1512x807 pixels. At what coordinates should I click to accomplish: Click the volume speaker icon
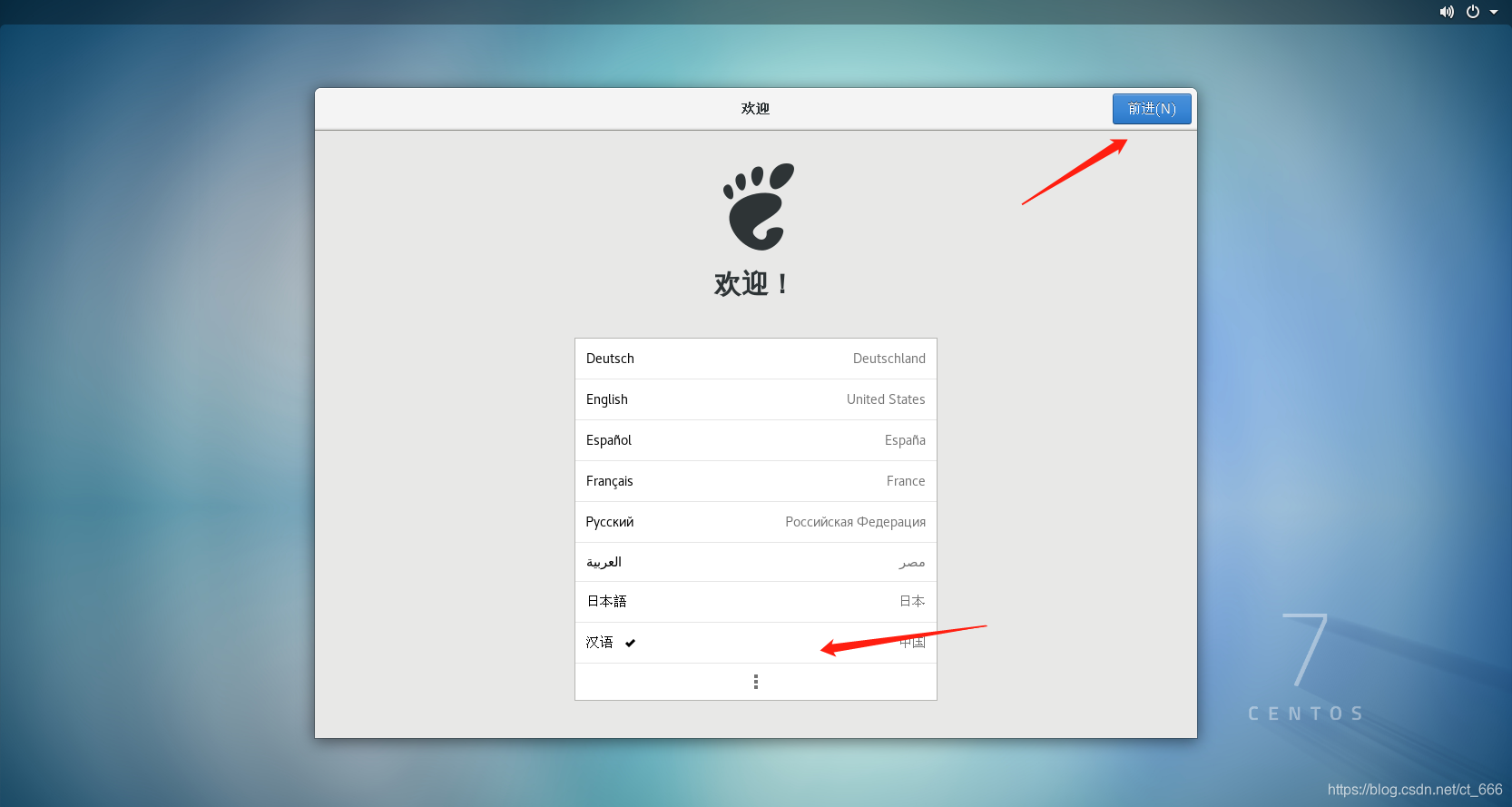click(1447, 12)
